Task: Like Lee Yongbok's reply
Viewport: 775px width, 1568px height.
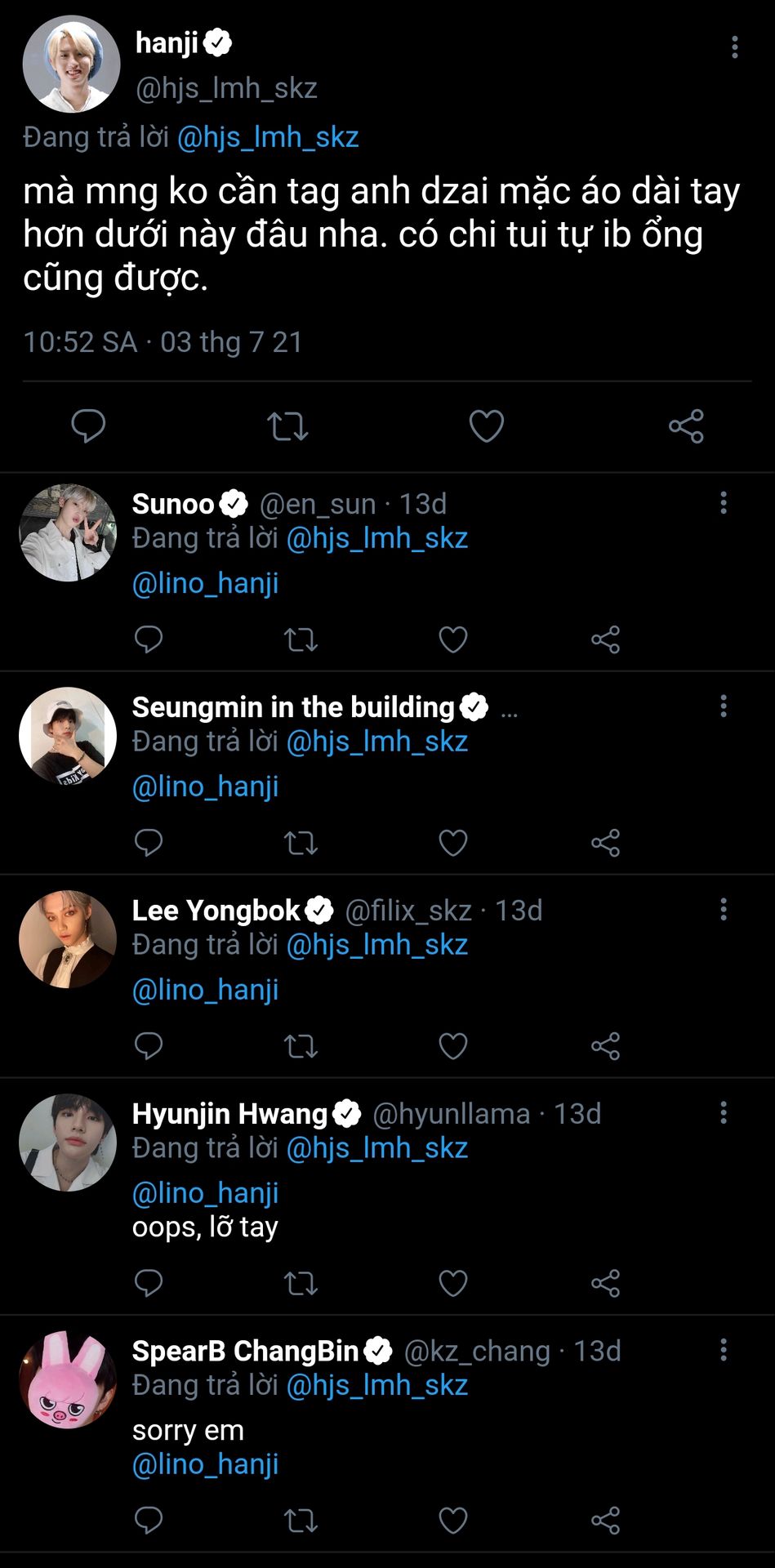Action: (453, 1046)
